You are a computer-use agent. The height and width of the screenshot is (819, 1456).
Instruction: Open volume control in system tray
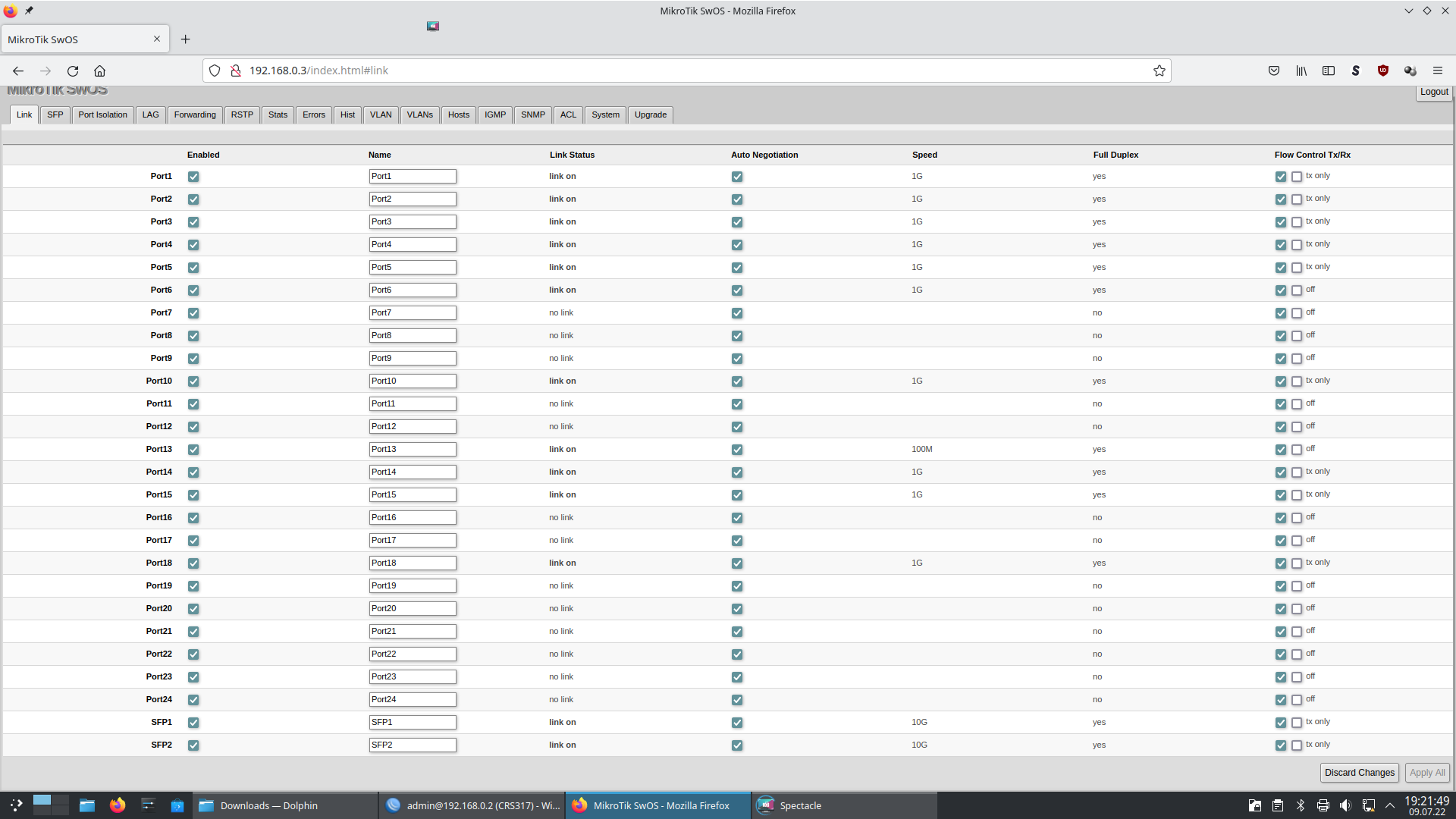tap(1345, 805)
